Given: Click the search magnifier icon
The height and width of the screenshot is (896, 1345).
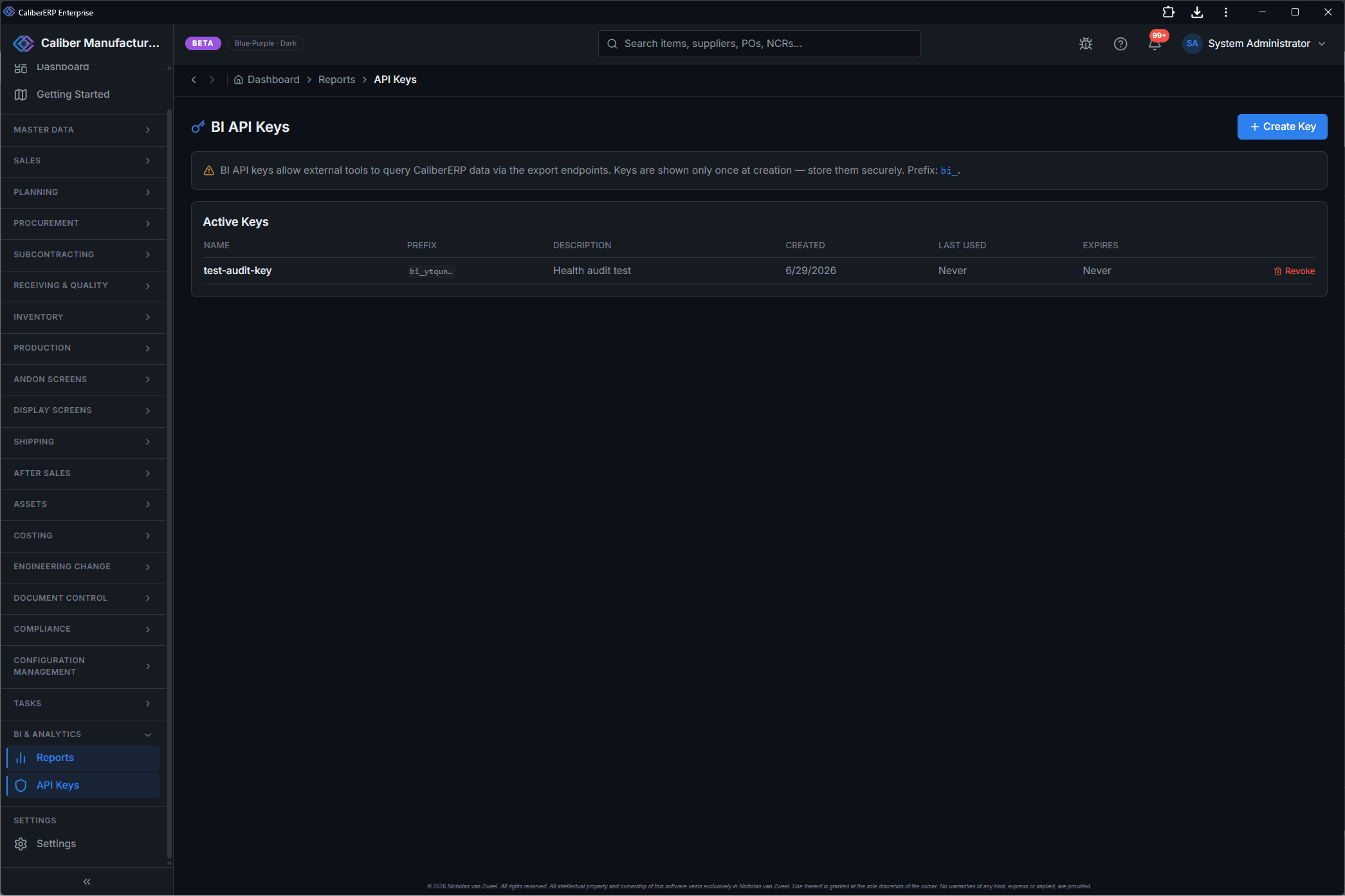Looking at the screenshot, I should pyautogui.click(x=612, y=44).
